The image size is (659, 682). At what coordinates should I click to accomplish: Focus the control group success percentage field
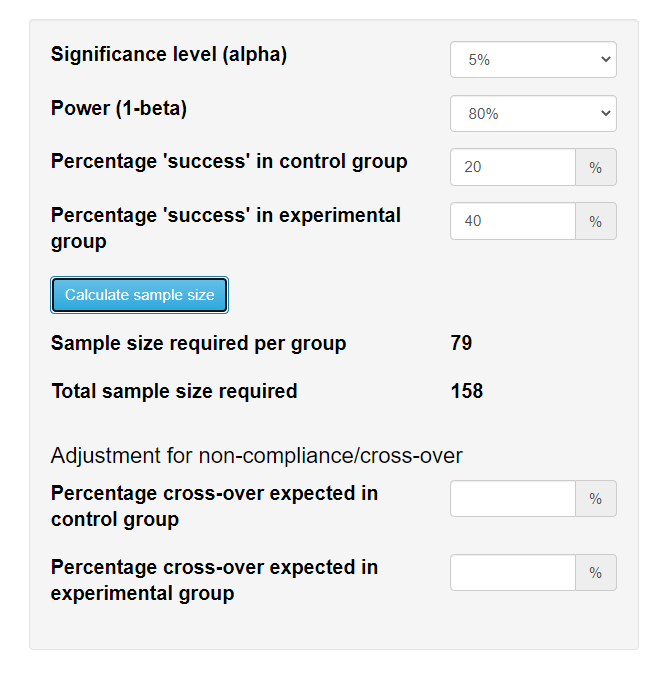tap(512, 168)
